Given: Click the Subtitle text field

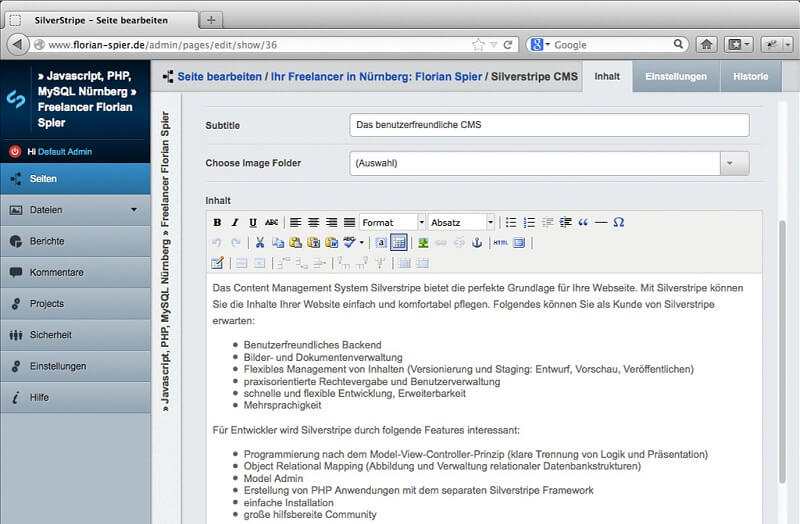Looking at the screenshot, I should tap(549, 125).
